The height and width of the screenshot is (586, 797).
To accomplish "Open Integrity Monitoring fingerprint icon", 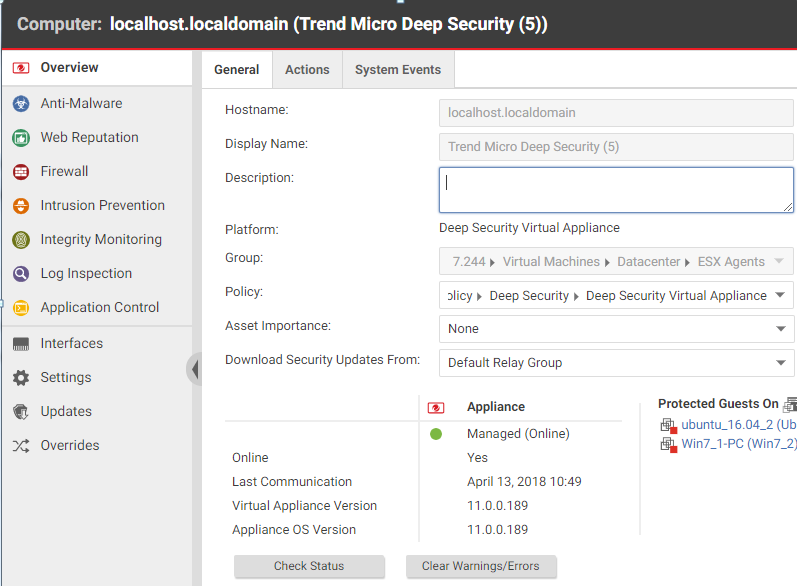I will click(x=20, y=240).
